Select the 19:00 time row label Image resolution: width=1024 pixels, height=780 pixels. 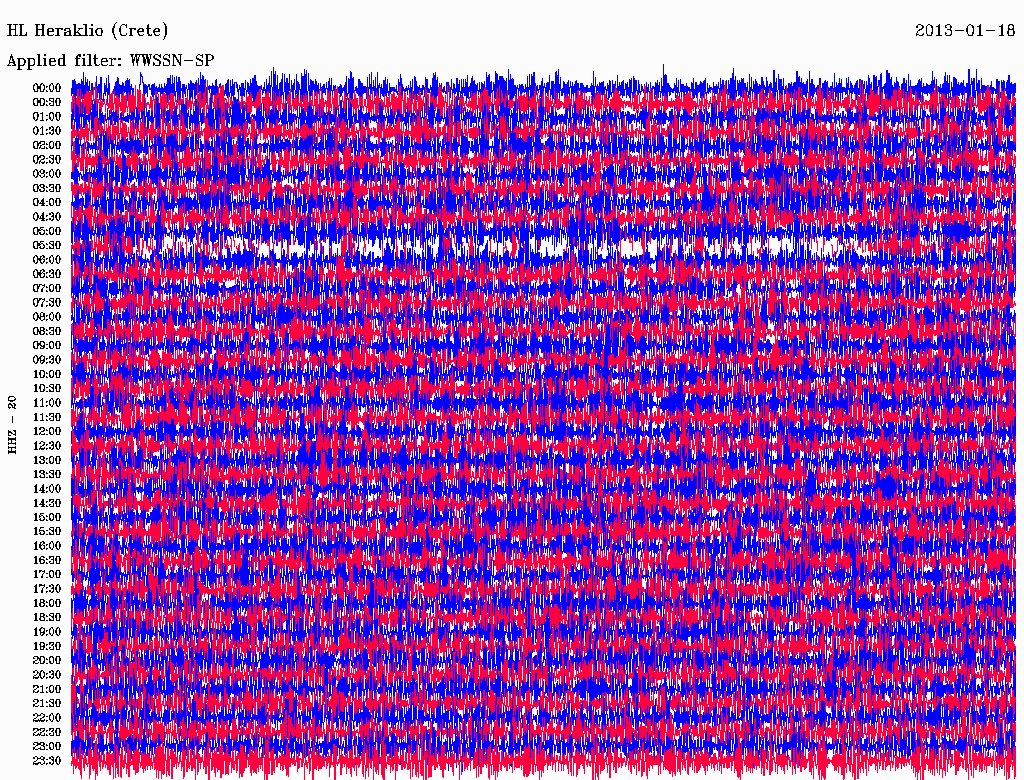pyautogui.click(x=47, y=632)
